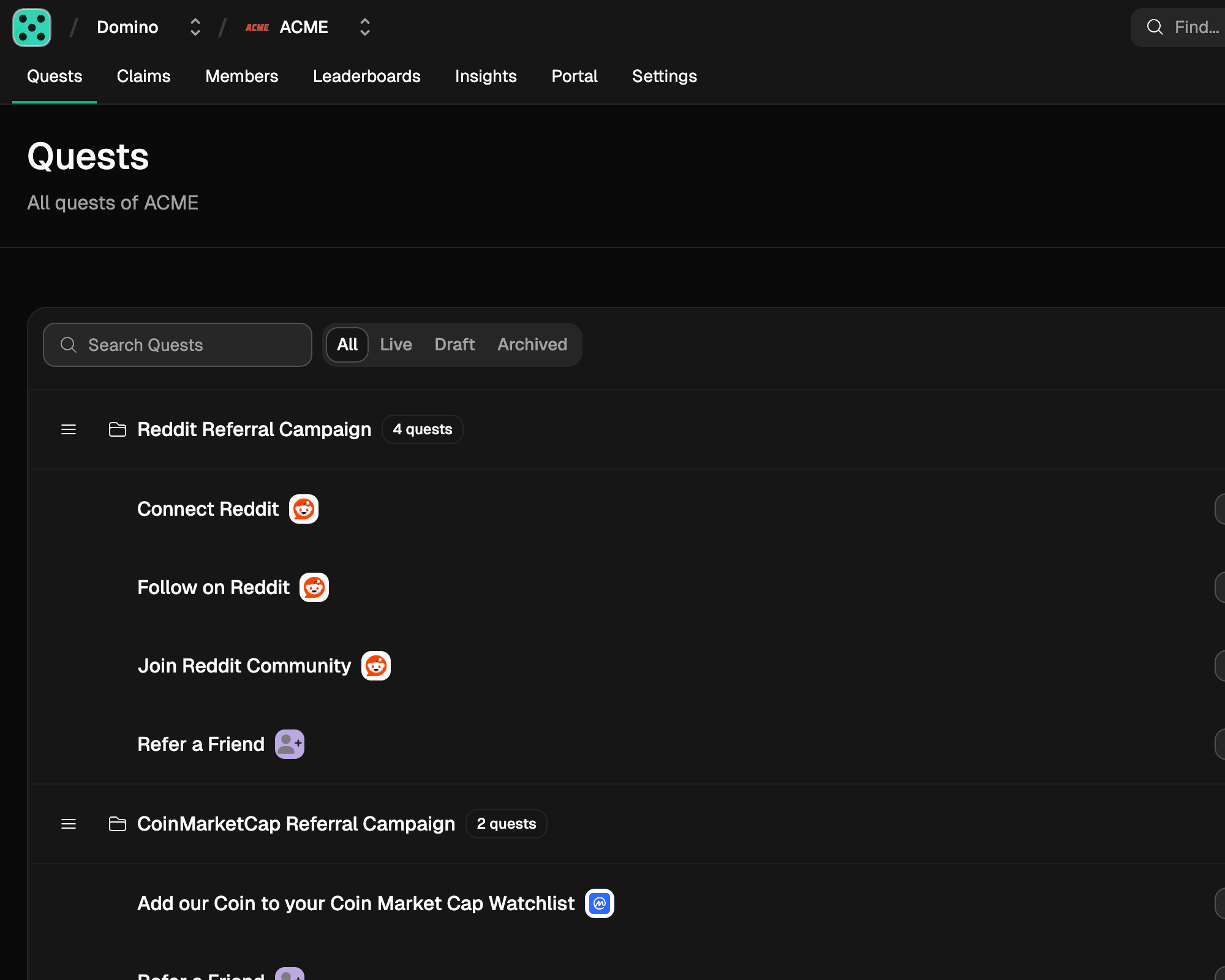
Task: Click the Search Quests input field
Action: point(178,345)
